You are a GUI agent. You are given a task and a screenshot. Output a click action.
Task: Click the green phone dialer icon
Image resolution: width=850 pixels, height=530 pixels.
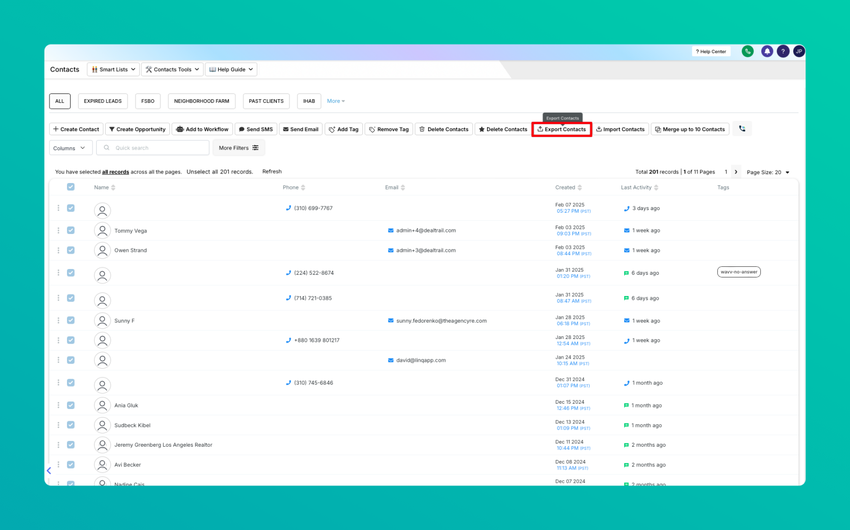tap(748, 51)
